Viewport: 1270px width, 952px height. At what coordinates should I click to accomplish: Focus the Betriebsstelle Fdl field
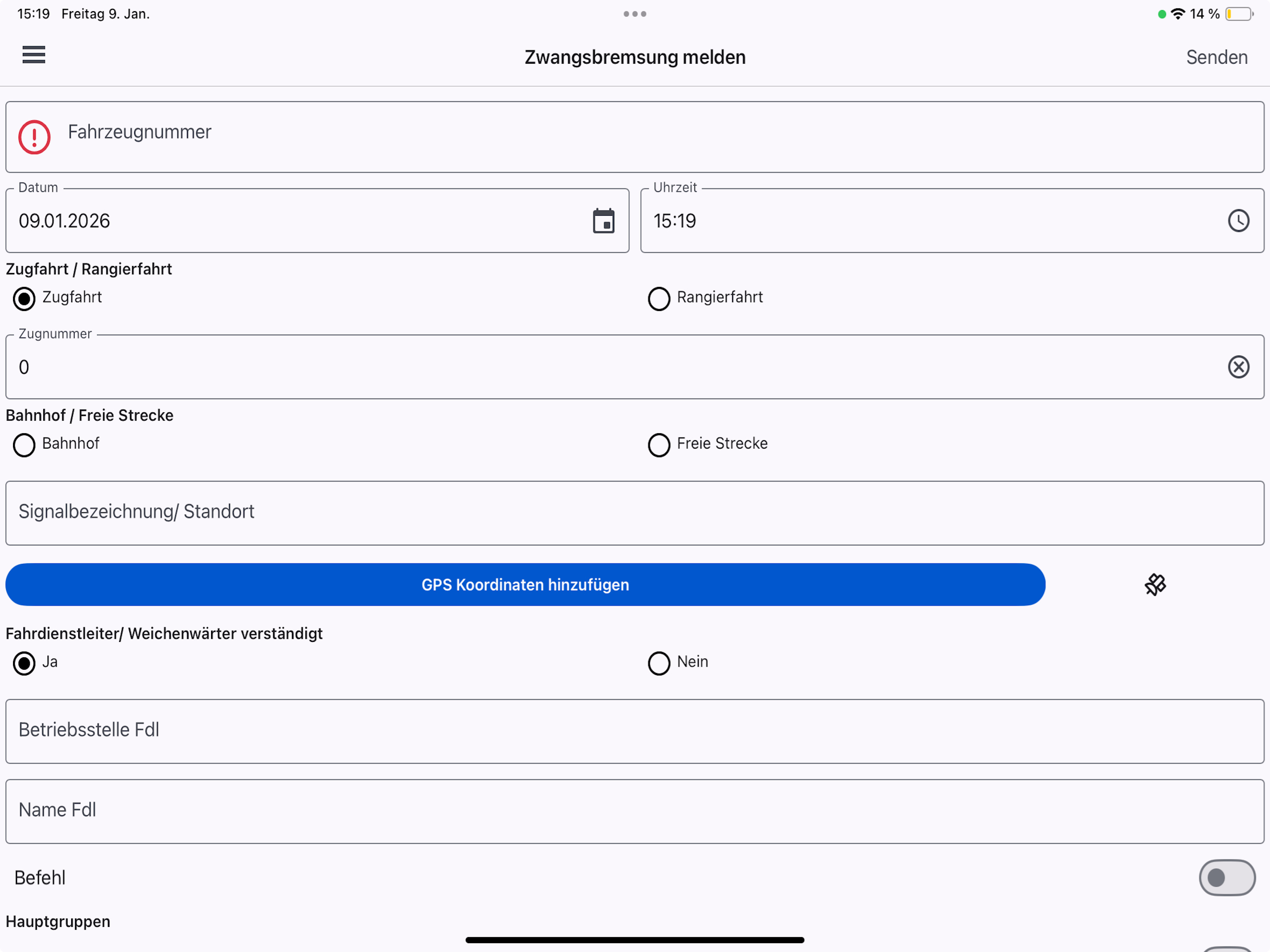coord(635,732)
